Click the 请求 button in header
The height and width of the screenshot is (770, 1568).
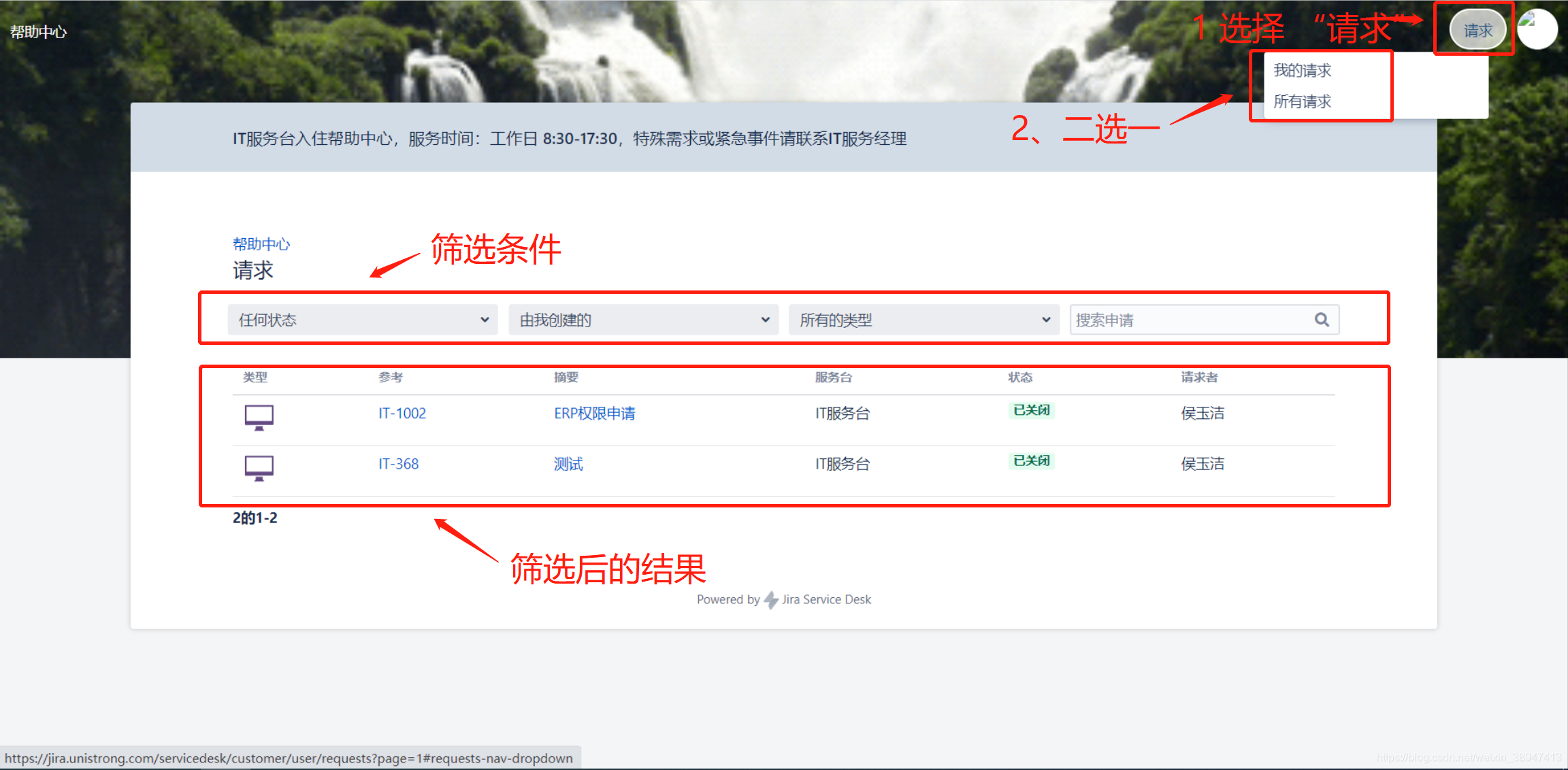click(x=1477, y=31)
